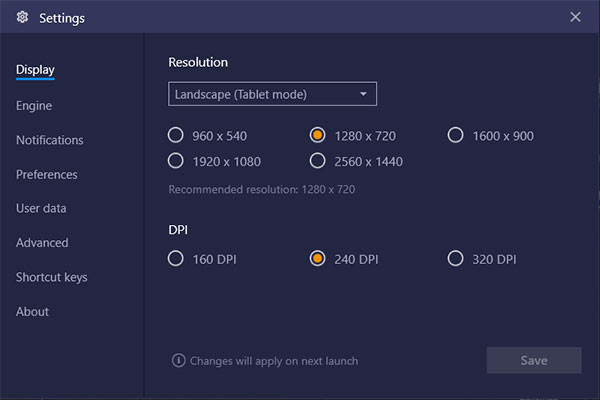Viewport: 600px width, 400px height.
Task: Go to the Notifications section
Action: (x=49, y=140)
